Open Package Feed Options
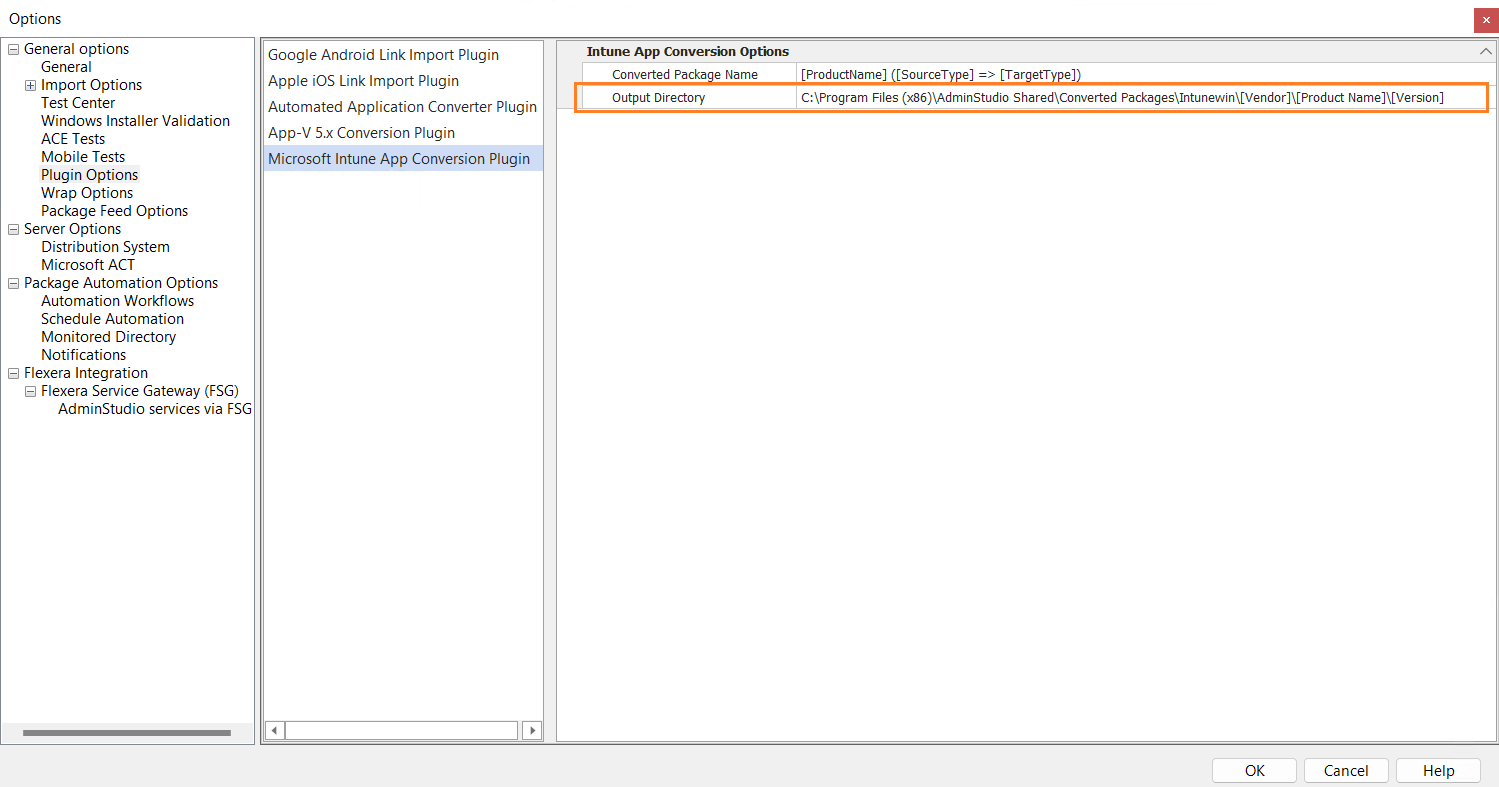 114,211
